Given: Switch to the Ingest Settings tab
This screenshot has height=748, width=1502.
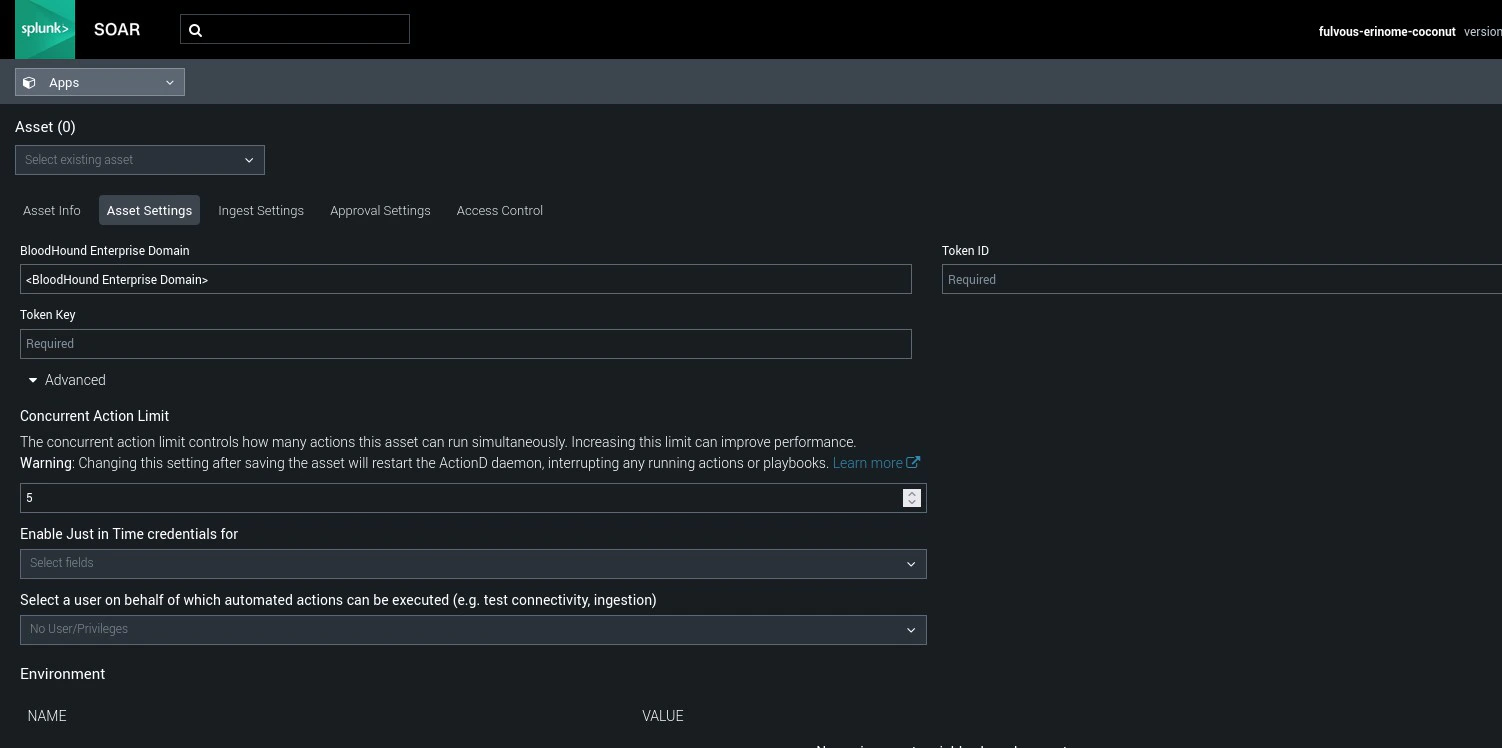Looking at the screenshot, I should [x=261, y=210].
